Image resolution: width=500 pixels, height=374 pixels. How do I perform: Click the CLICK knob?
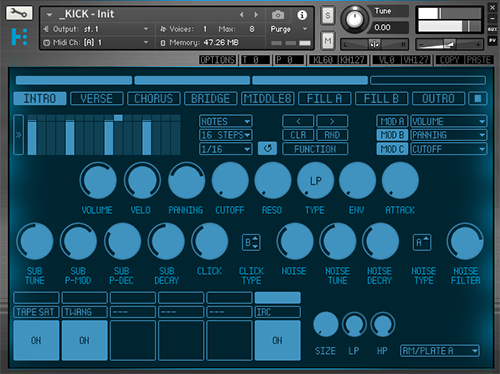coord(210,241)
